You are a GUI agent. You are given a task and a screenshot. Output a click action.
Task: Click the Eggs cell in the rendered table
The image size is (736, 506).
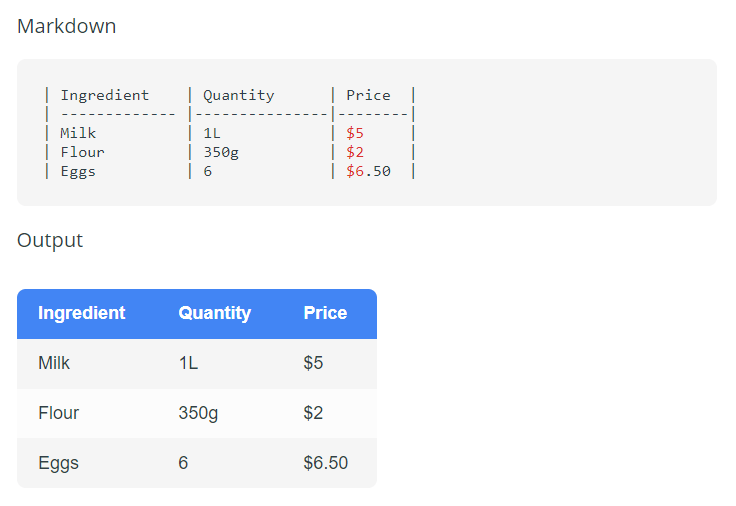click(58, 463)
